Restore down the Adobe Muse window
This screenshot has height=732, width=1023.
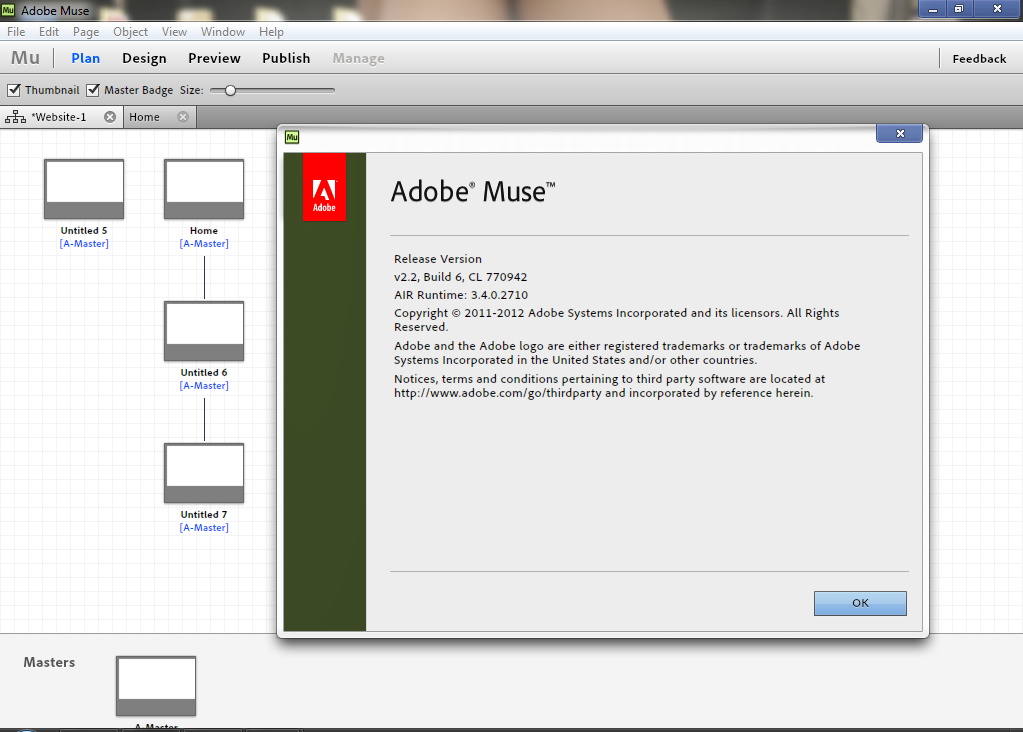click(960, 9)
